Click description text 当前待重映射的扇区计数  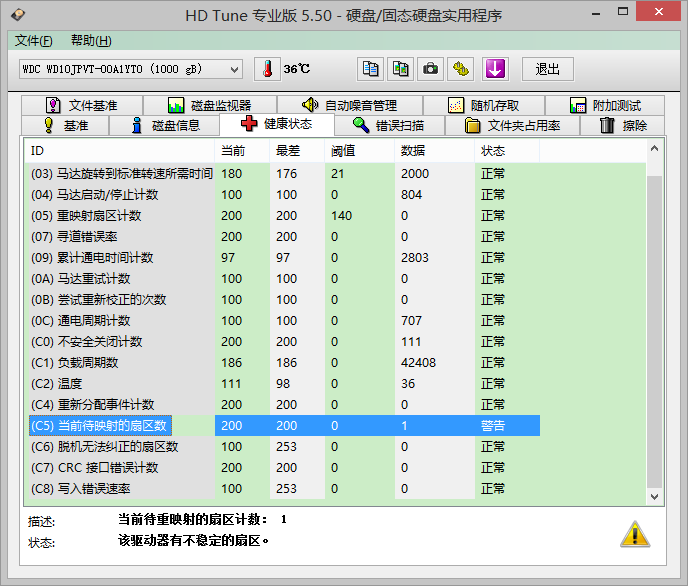(x=194, y=519)
